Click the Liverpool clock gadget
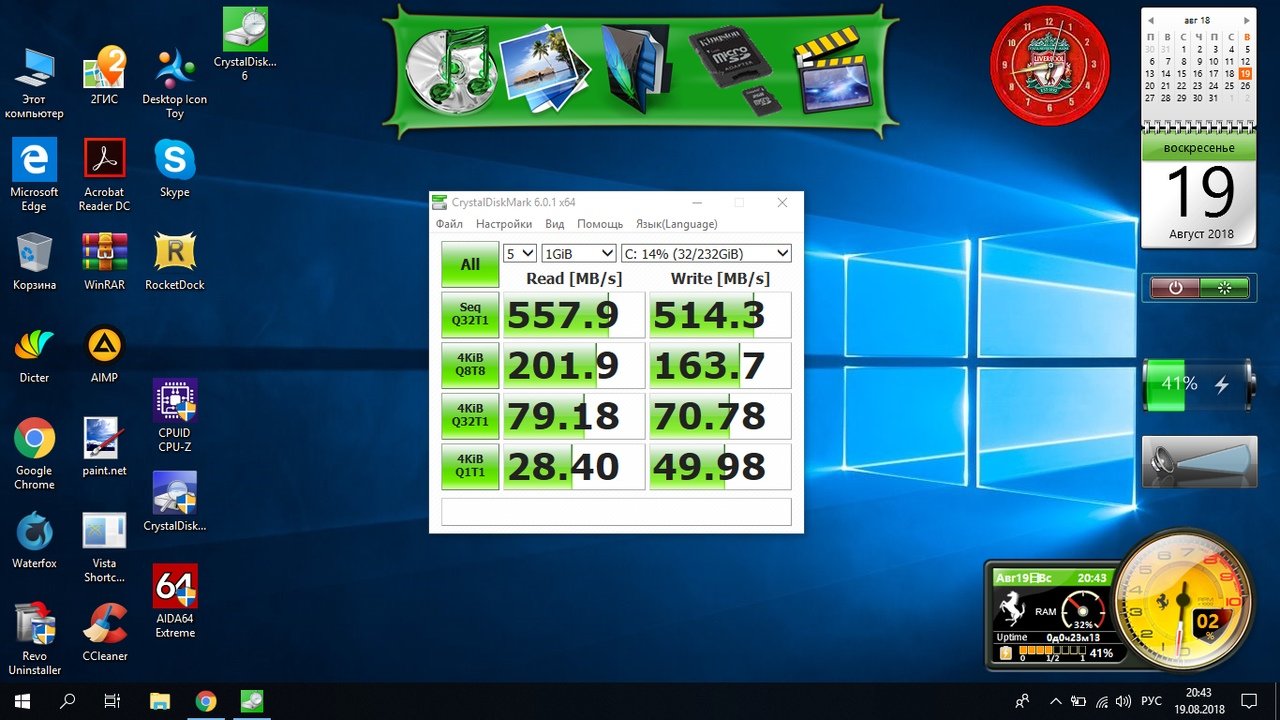The height and width of the screenshot is (720, 1280). (x=1049, y=64)
